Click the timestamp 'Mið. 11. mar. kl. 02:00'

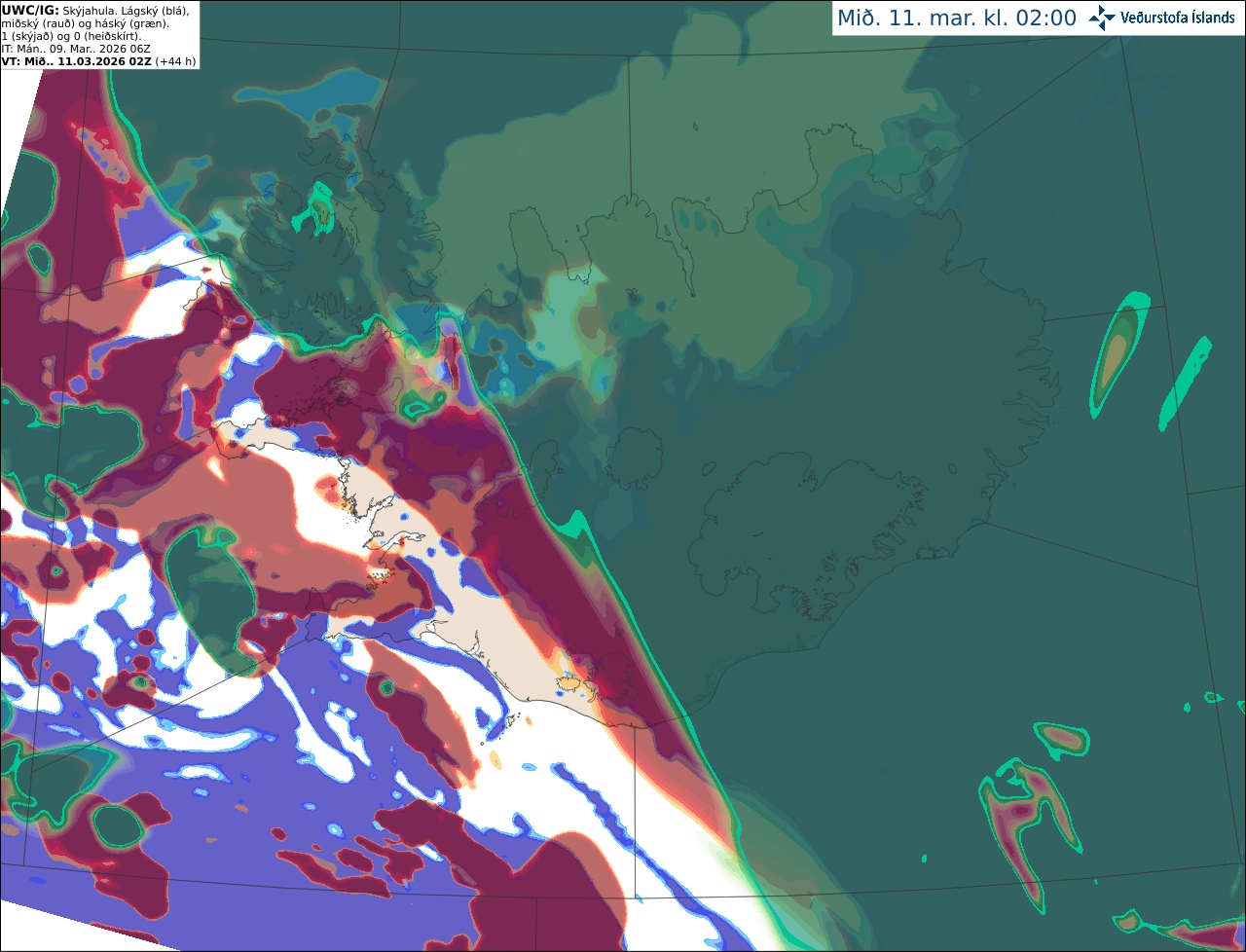point(957,18)
